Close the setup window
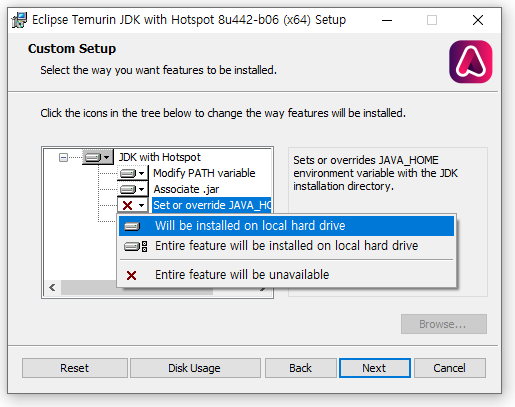Image resolution: width=515 pixels, height=407 pixels. tap(478, 20)
